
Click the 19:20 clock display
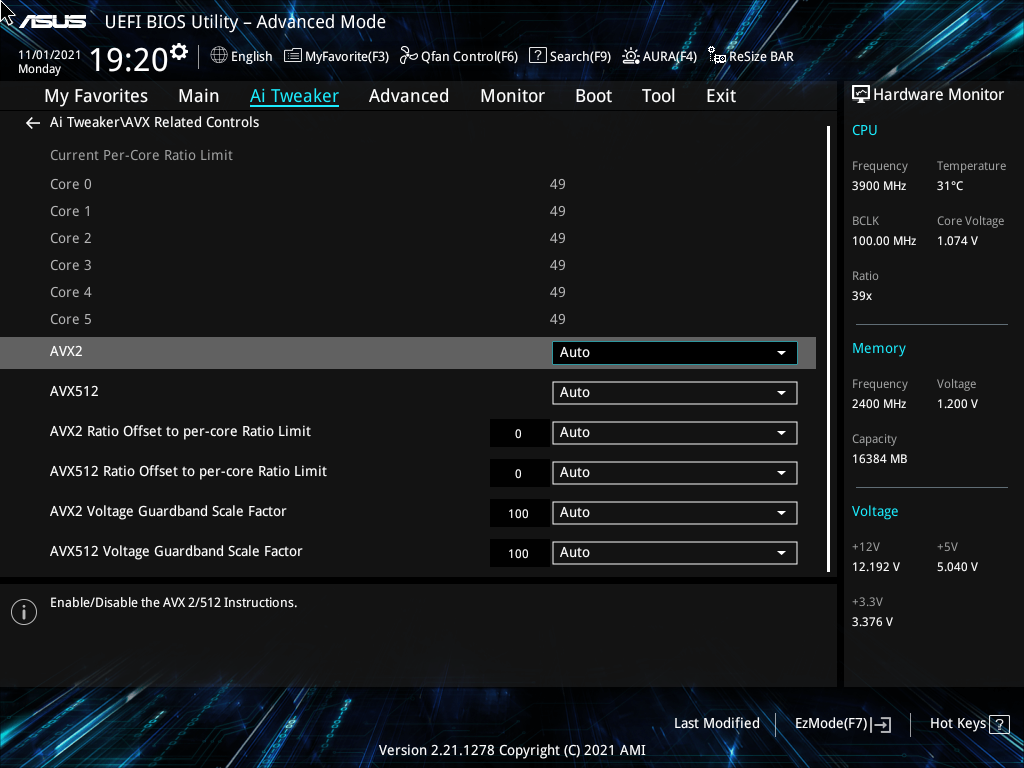[129, 59]
